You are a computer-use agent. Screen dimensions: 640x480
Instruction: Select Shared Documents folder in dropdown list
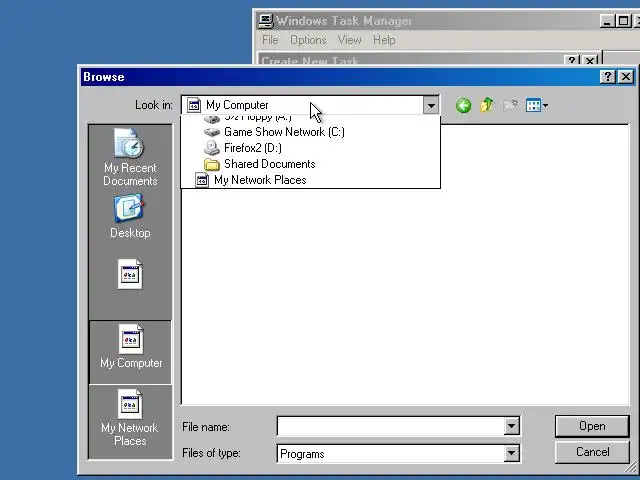(310, 164)
